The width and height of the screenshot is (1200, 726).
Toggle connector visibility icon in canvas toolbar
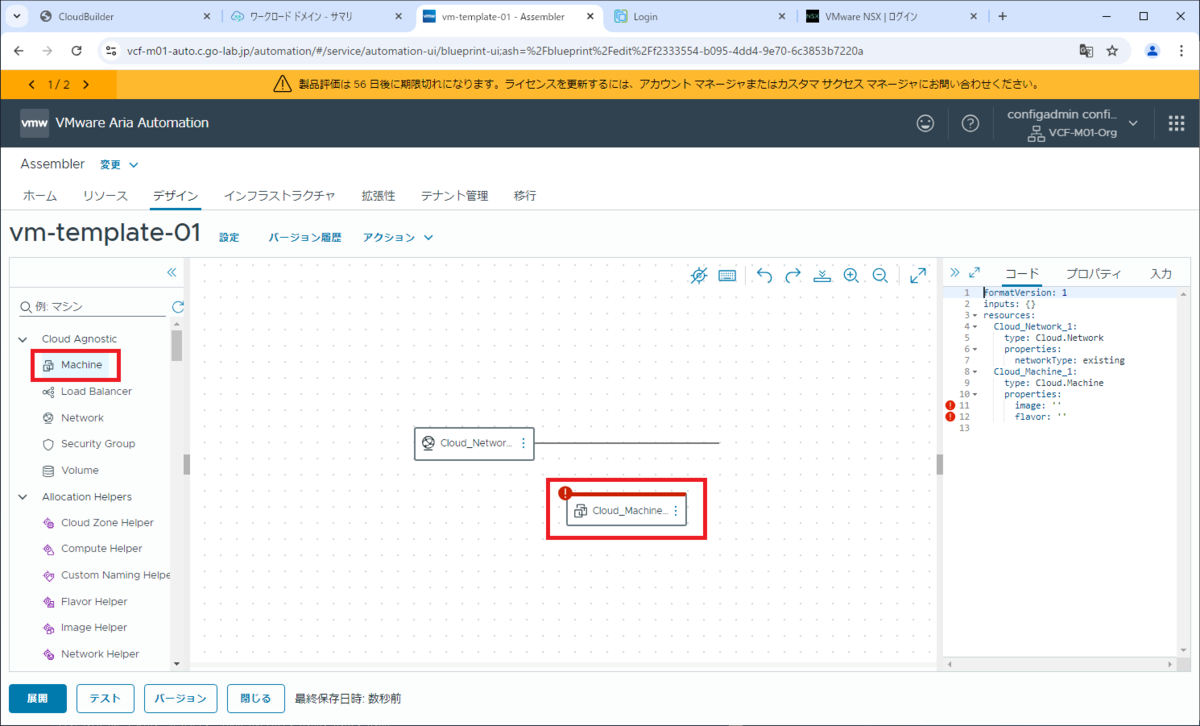pos(699,275)
